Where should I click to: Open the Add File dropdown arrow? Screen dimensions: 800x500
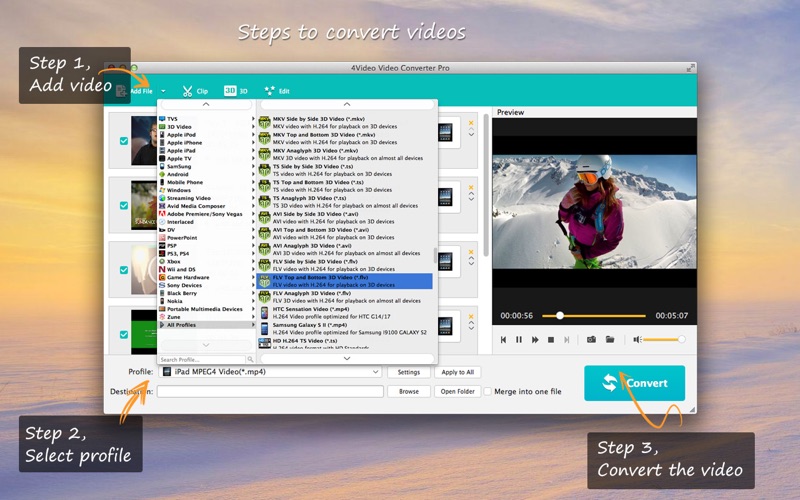[163, 91]
